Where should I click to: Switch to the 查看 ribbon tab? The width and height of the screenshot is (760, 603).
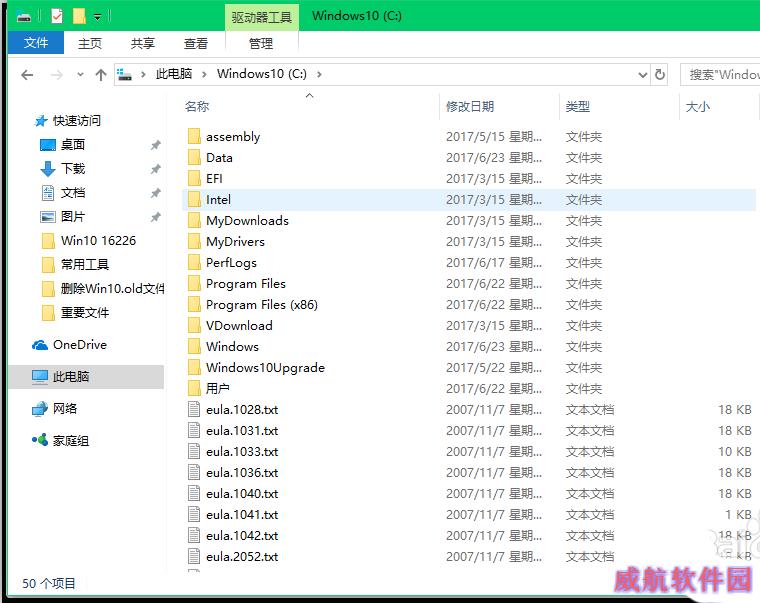(x=195, y=44)
